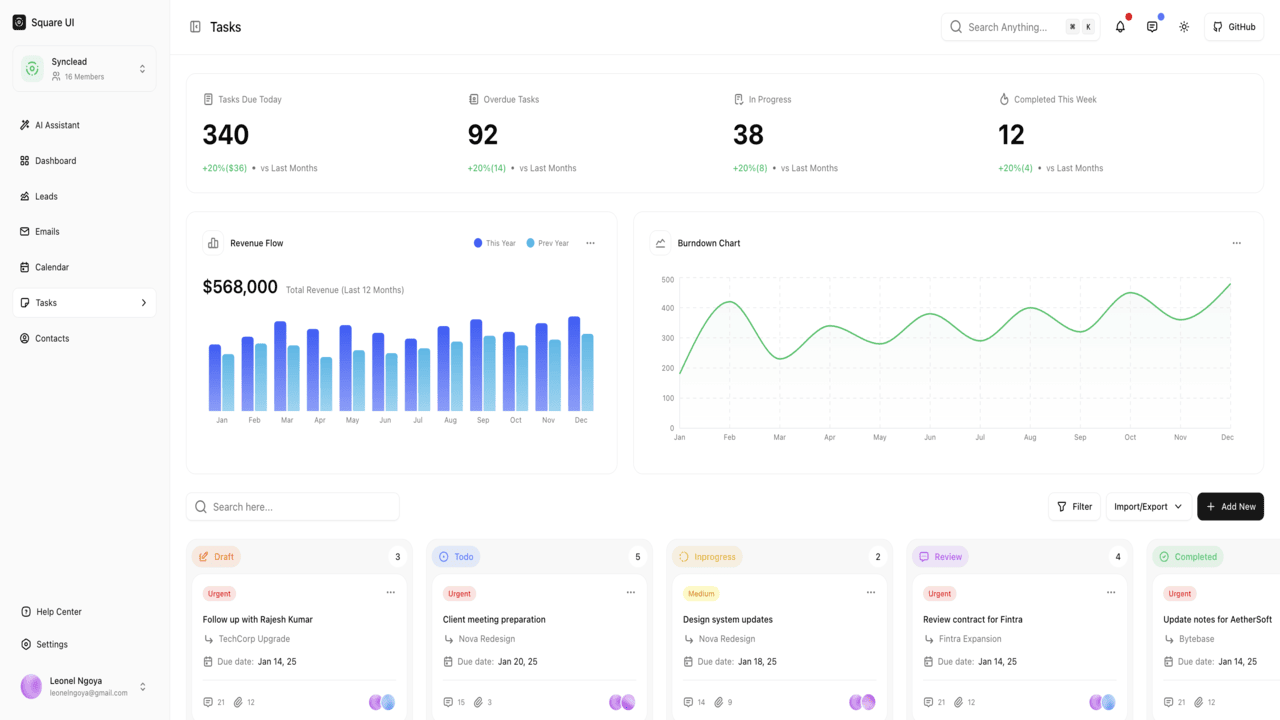Click TechCorp Upgrade project link
1280x720 pixels.
tap(254, 639)
